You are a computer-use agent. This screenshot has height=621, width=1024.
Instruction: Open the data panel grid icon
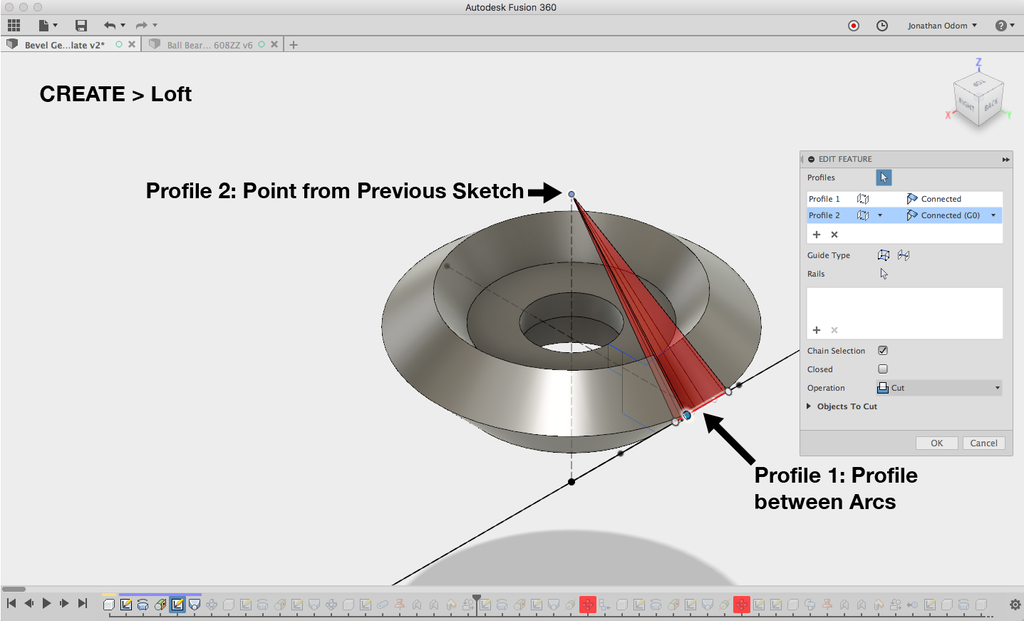click(x=14, y=25)
